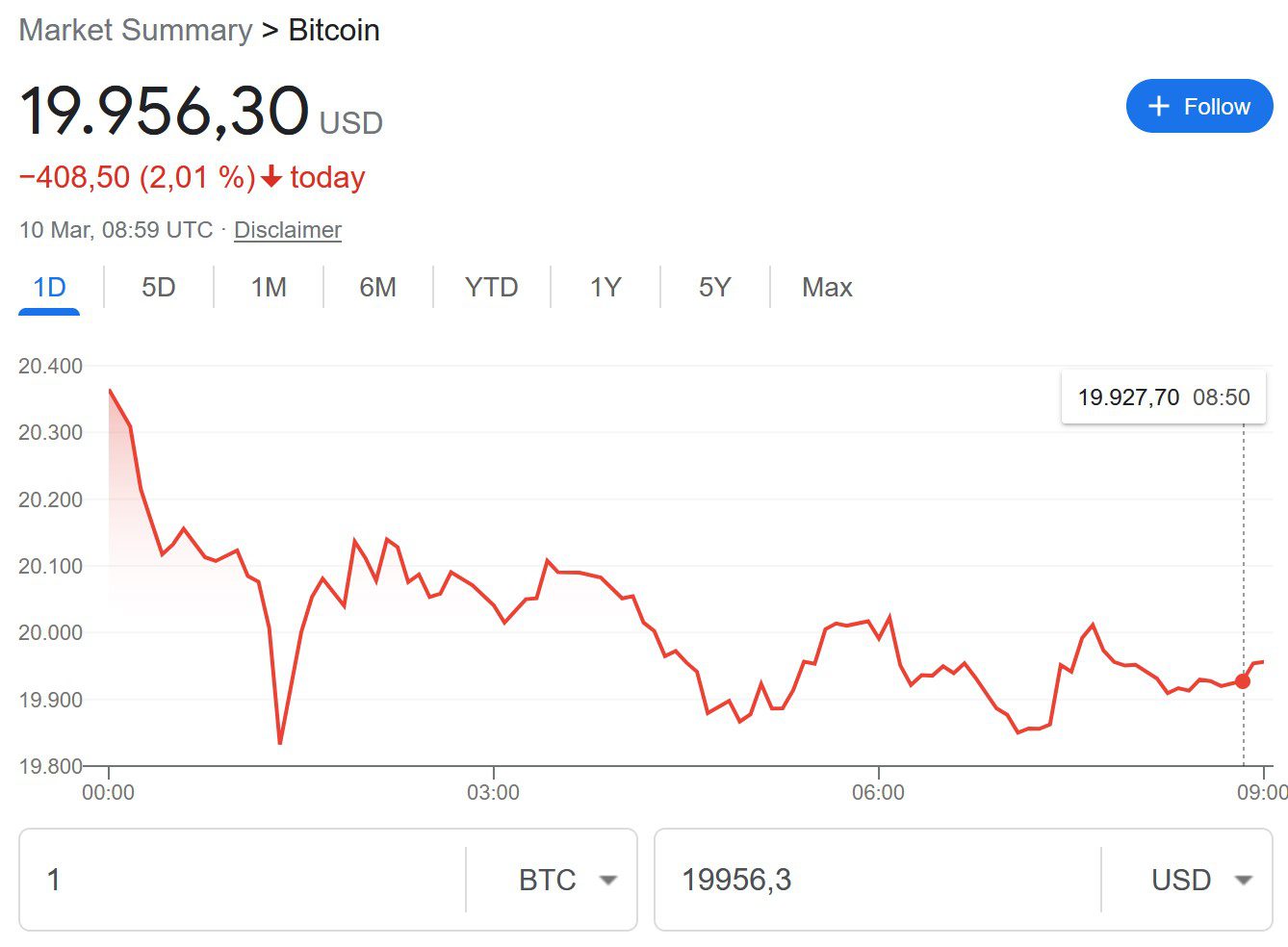The width and height of the screenshot is (1288, 947).
Task: Go back to Market Summary
Action: point(136,30)
